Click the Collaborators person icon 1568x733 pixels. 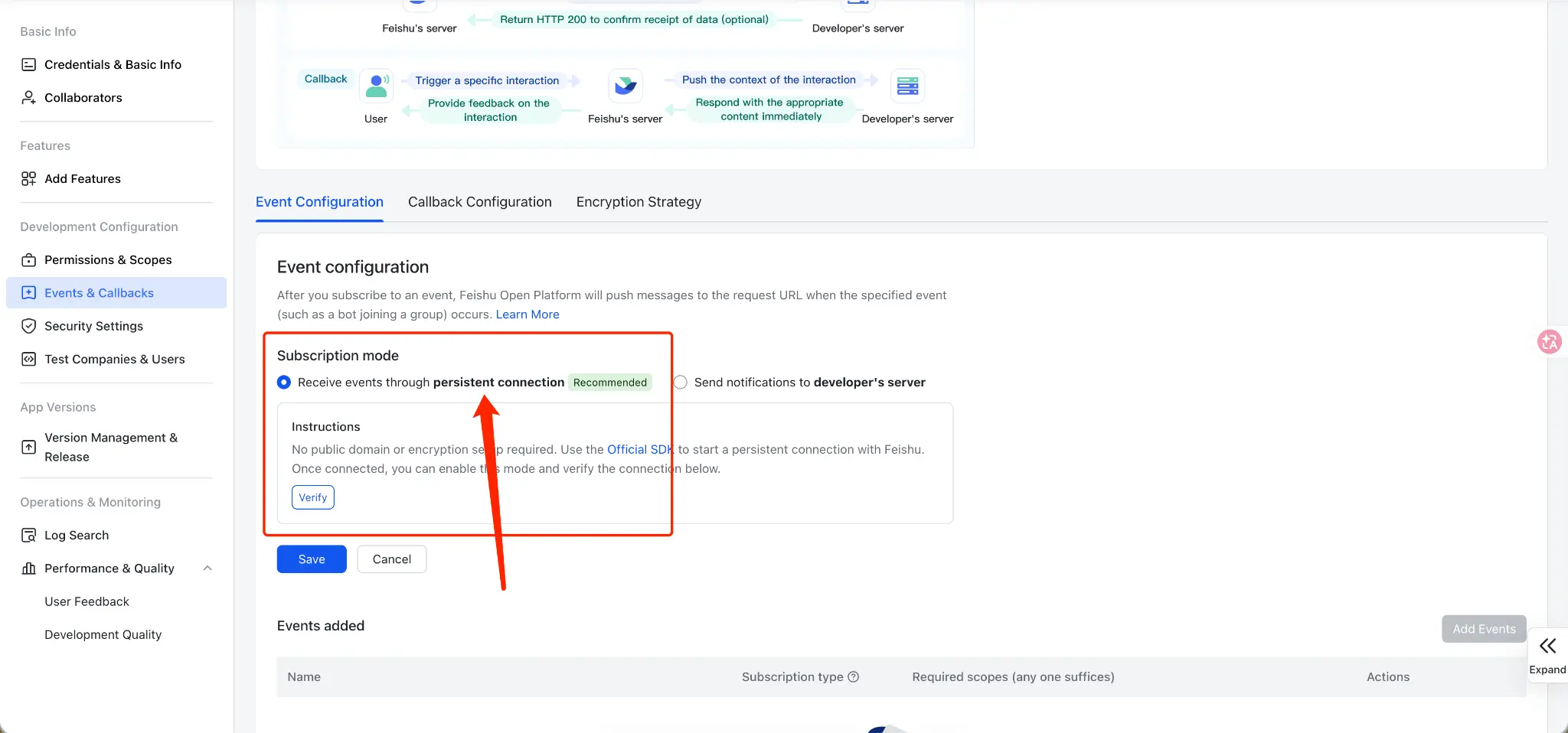click(x=28, y=97)
